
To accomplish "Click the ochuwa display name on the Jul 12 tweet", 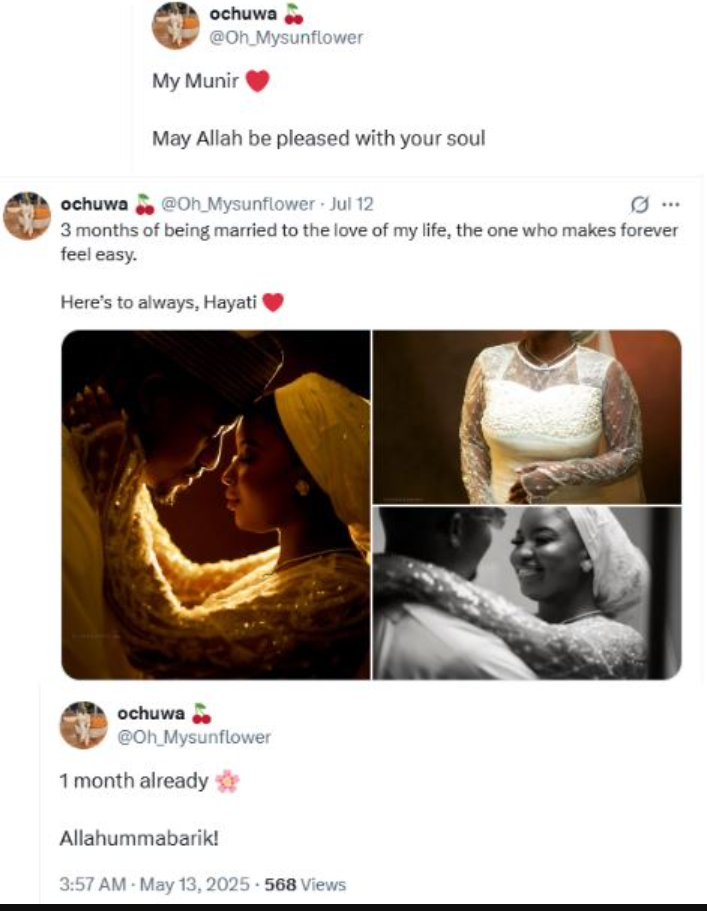I will [x=95, y=204].
